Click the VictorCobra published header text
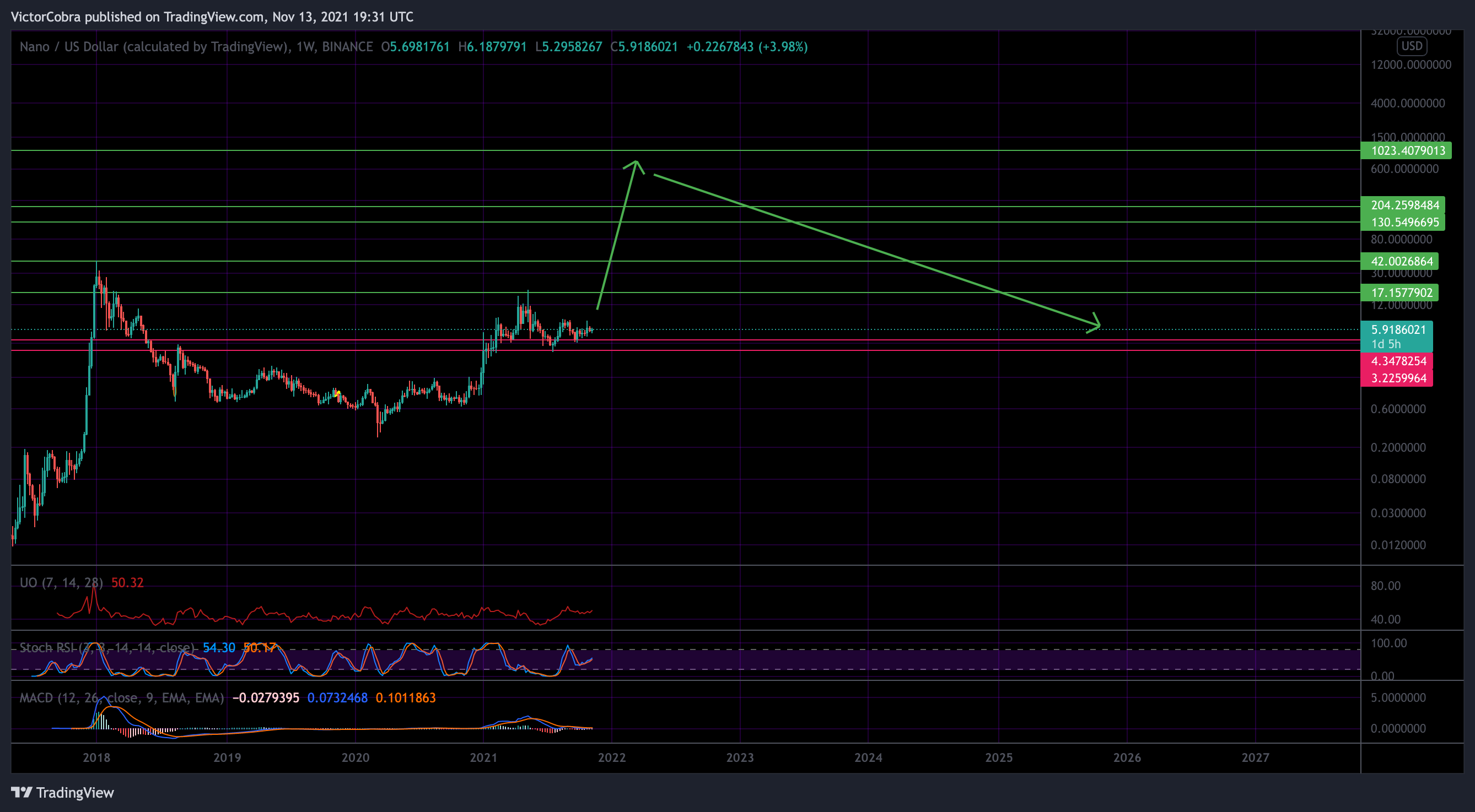The image size is (1475, 812). pyautogui.click(x=212, y=17)
